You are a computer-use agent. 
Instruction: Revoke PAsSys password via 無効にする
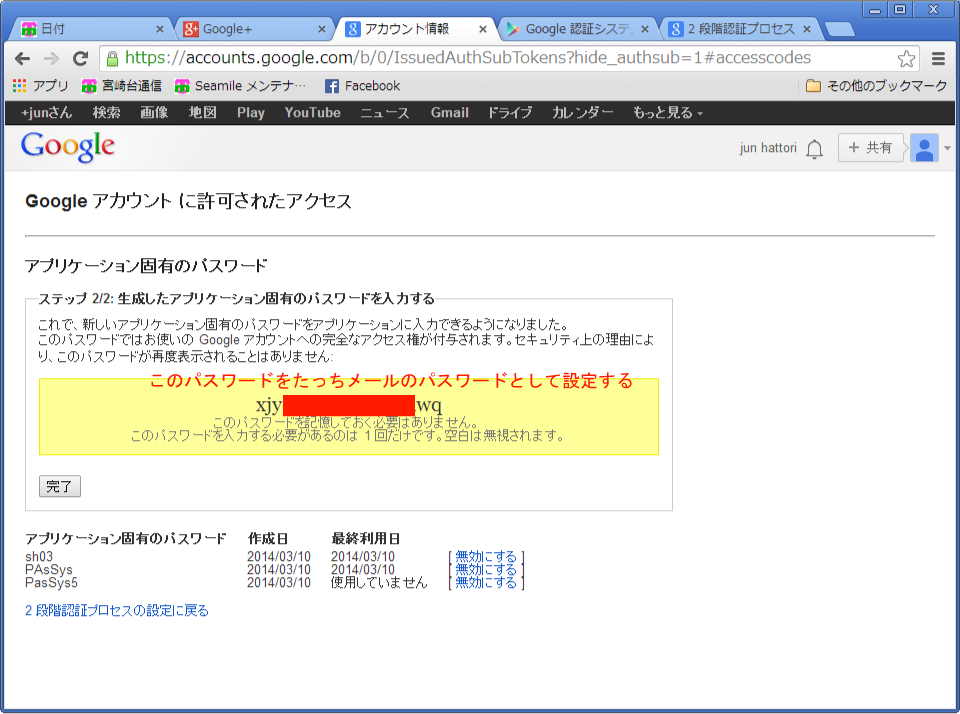point(486,569)
